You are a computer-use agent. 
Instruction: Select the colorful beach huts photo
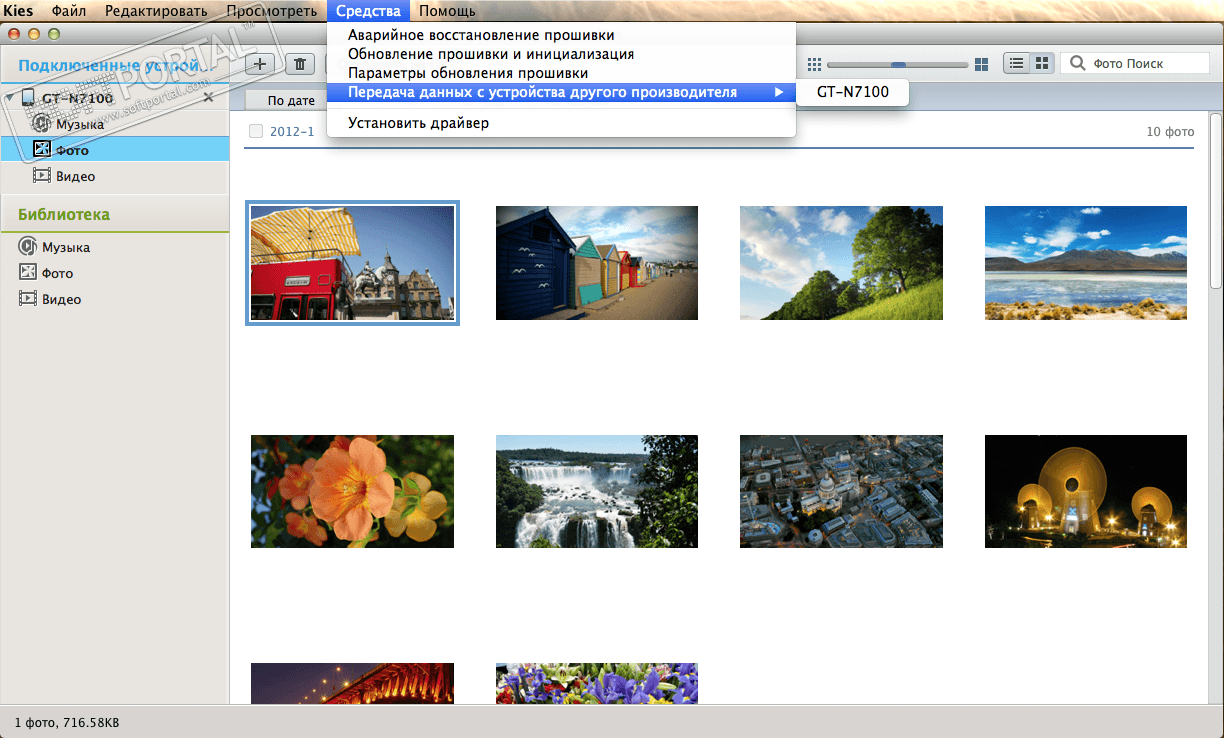pyautogui.click(x=597, y=263)
